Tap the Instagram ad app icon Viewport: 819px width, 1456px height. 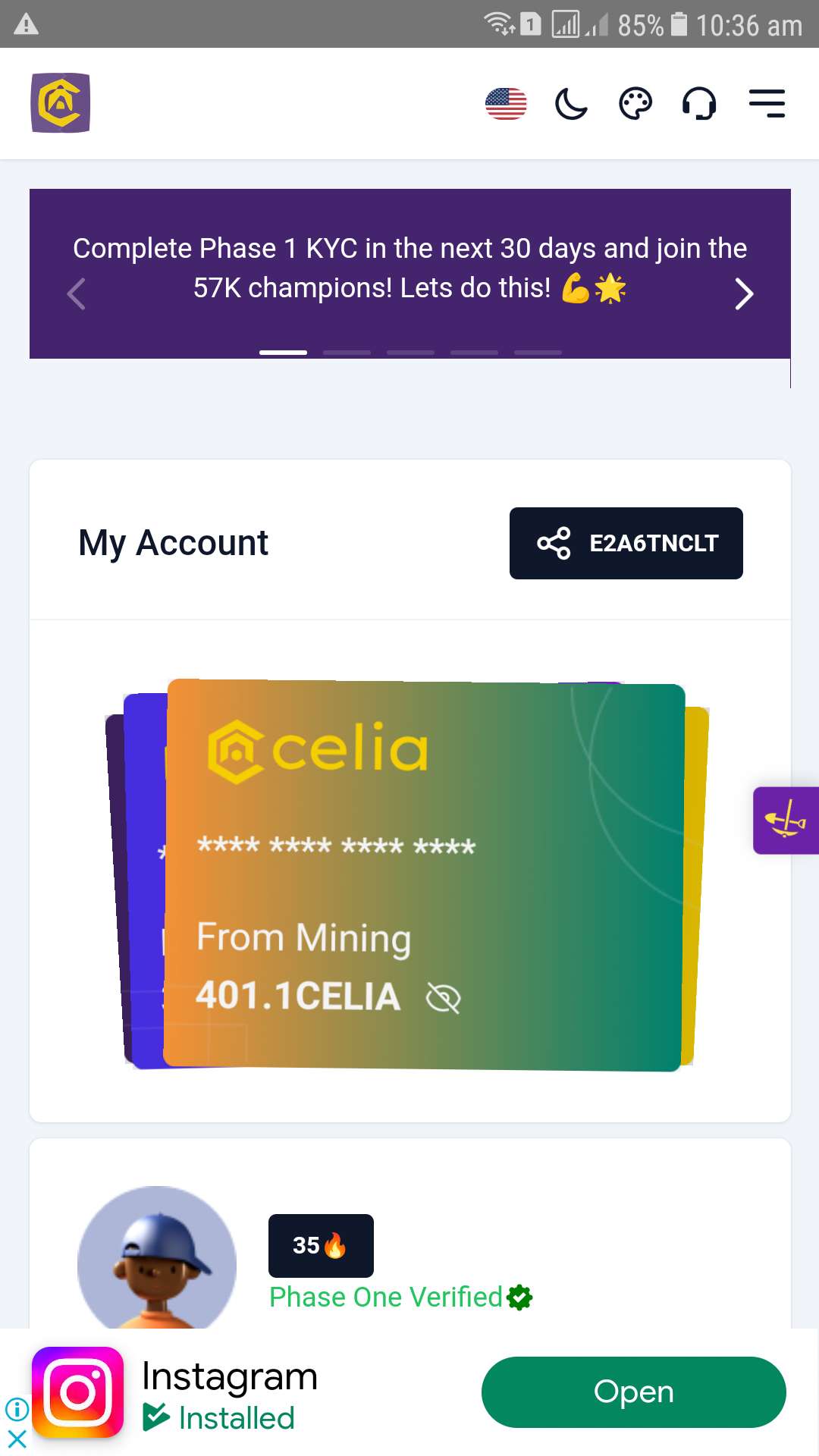coord(78,1392)
